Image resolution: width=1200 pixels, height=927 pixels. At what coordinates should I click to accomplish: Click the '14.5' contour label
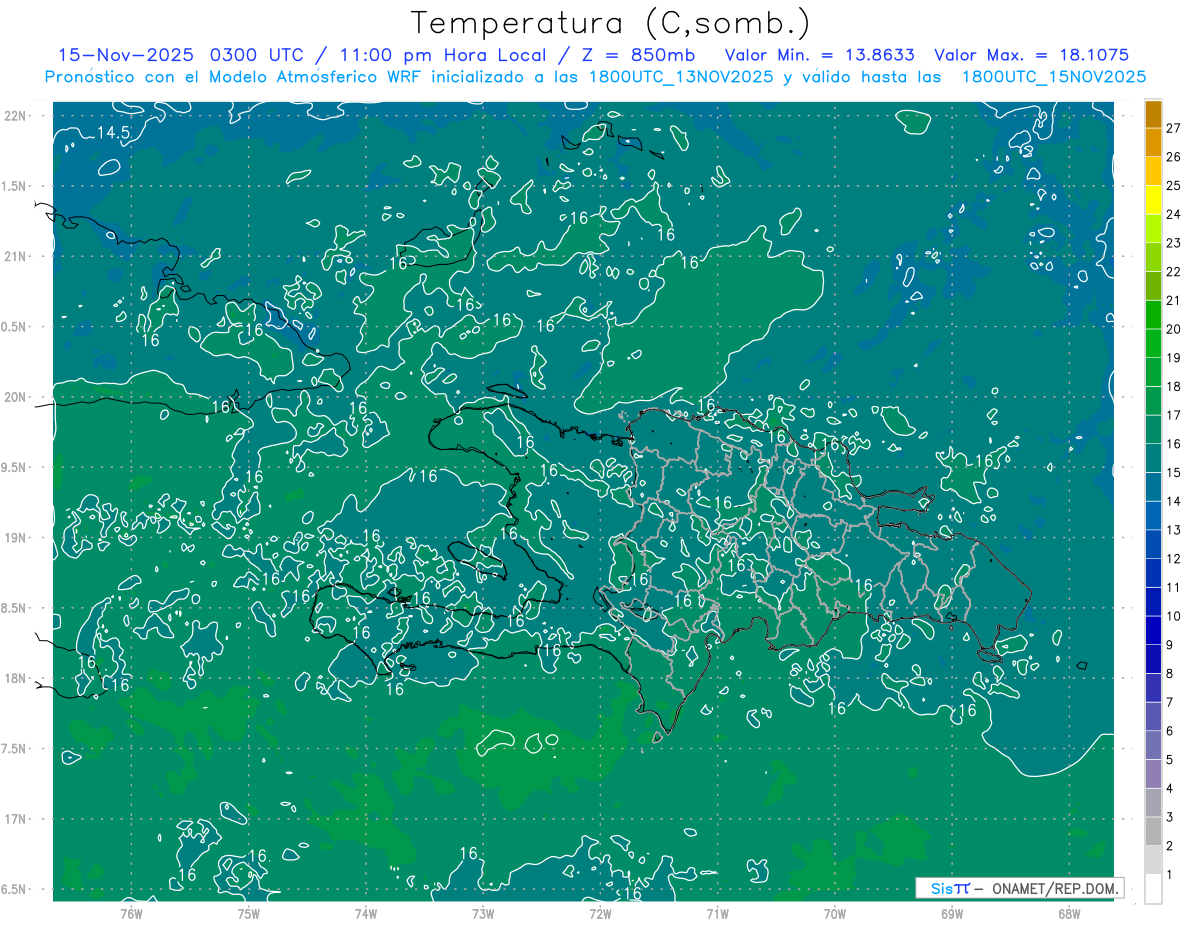(x=113, y=133)
